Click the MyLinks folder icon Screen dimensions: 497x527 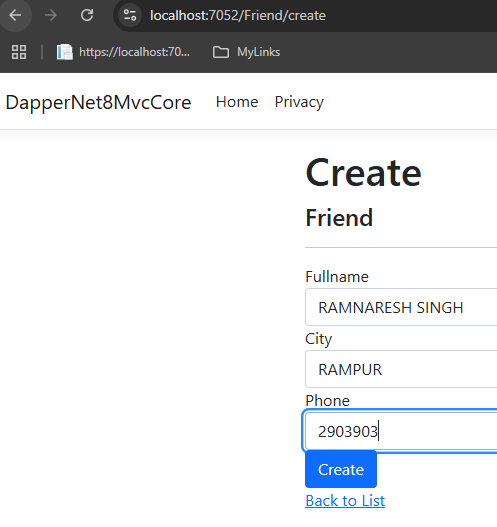221,52
